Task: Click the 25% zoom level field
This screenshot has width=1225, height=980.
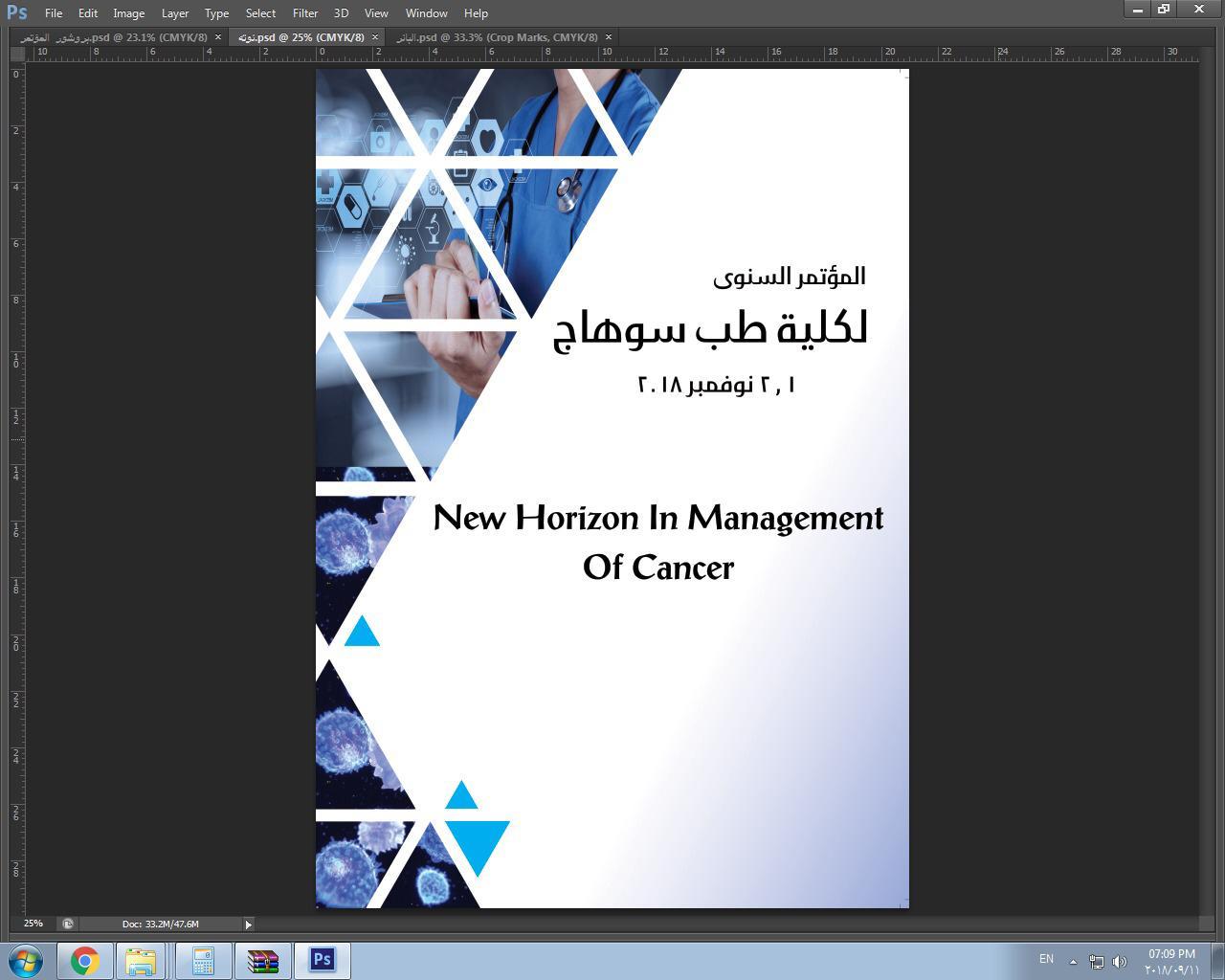Action: click(33, 924)
